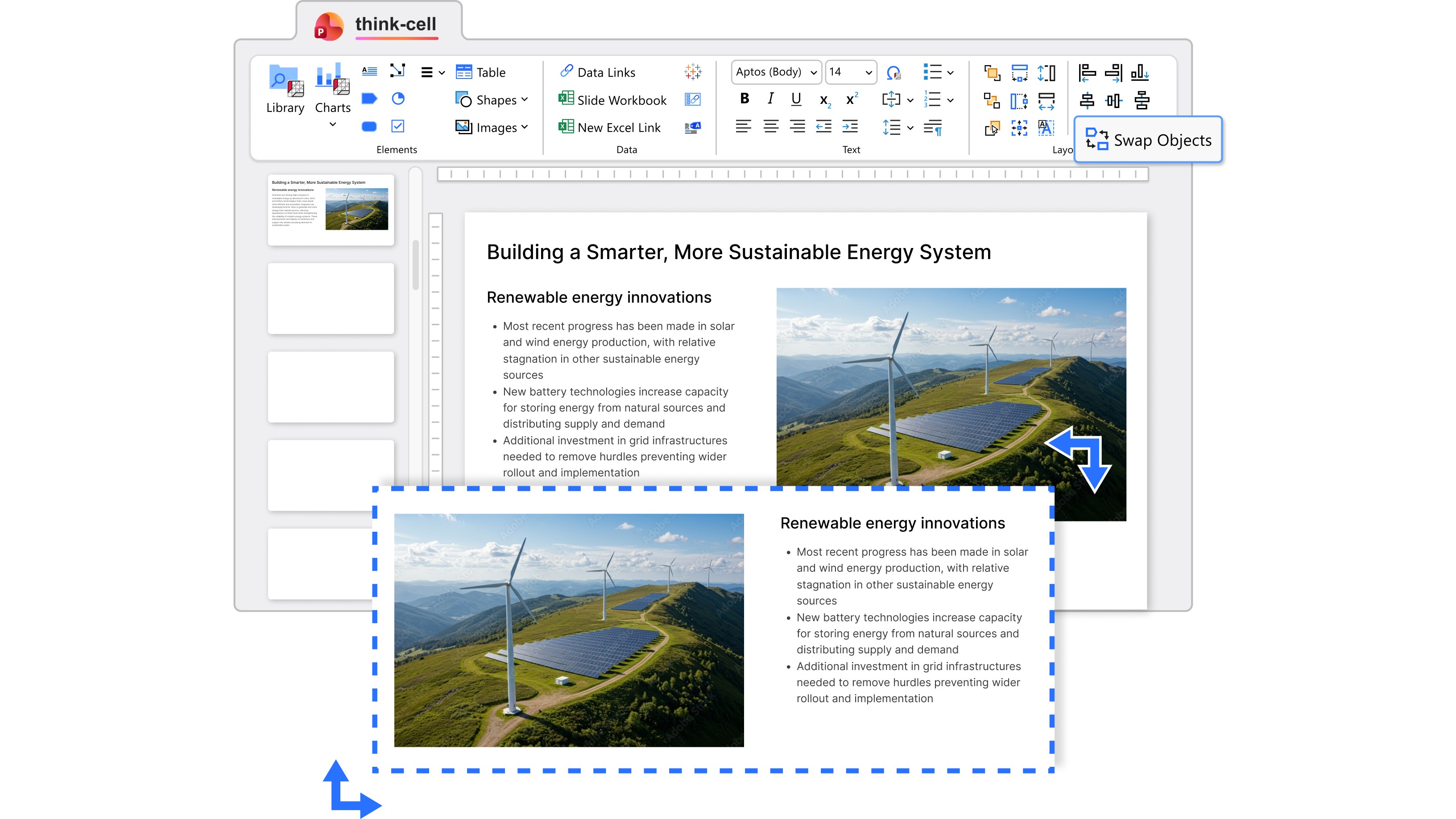1456x819 pixels.
Task: Select the think-cell ribbon tab
Action: [395, 24]
